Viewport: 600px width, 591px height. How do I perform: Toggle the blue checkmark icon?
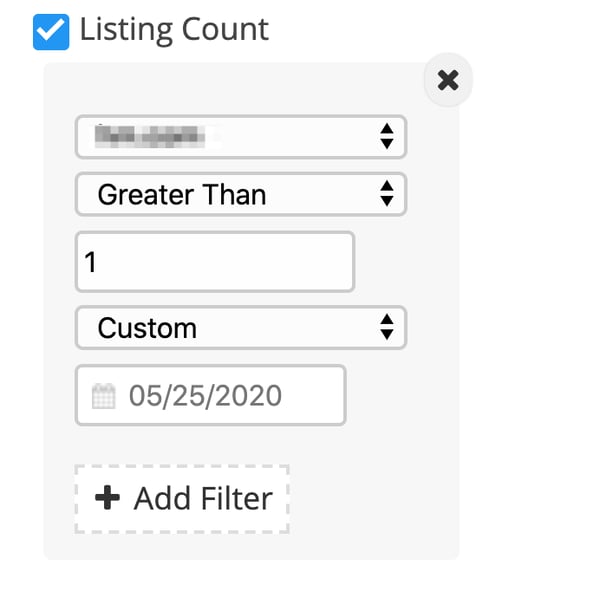51,32
